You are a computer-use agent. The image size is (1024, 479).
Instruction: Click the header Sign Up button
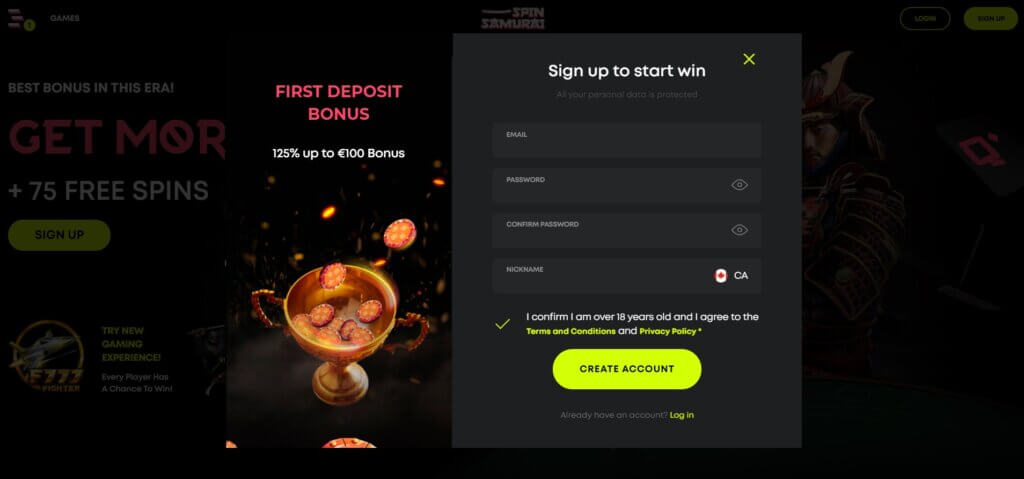991,18
